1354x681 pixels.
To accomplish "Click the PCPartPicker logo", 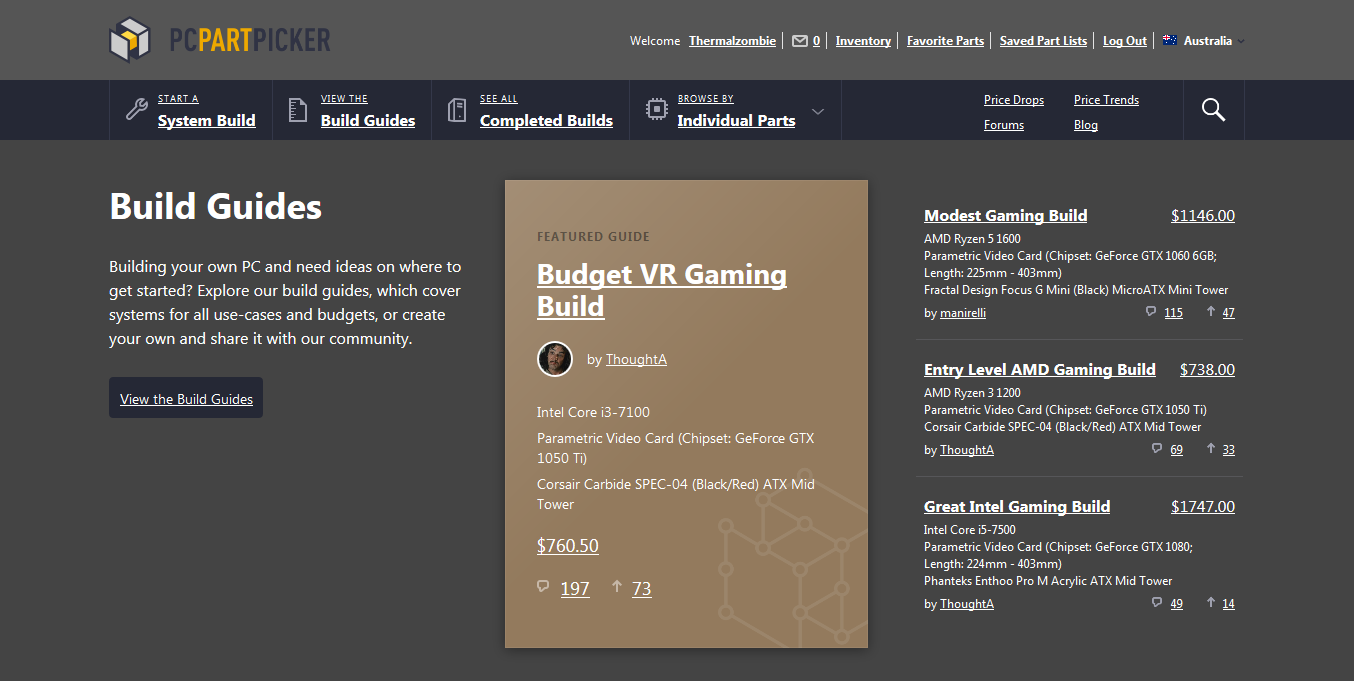I will click(220, 40).
